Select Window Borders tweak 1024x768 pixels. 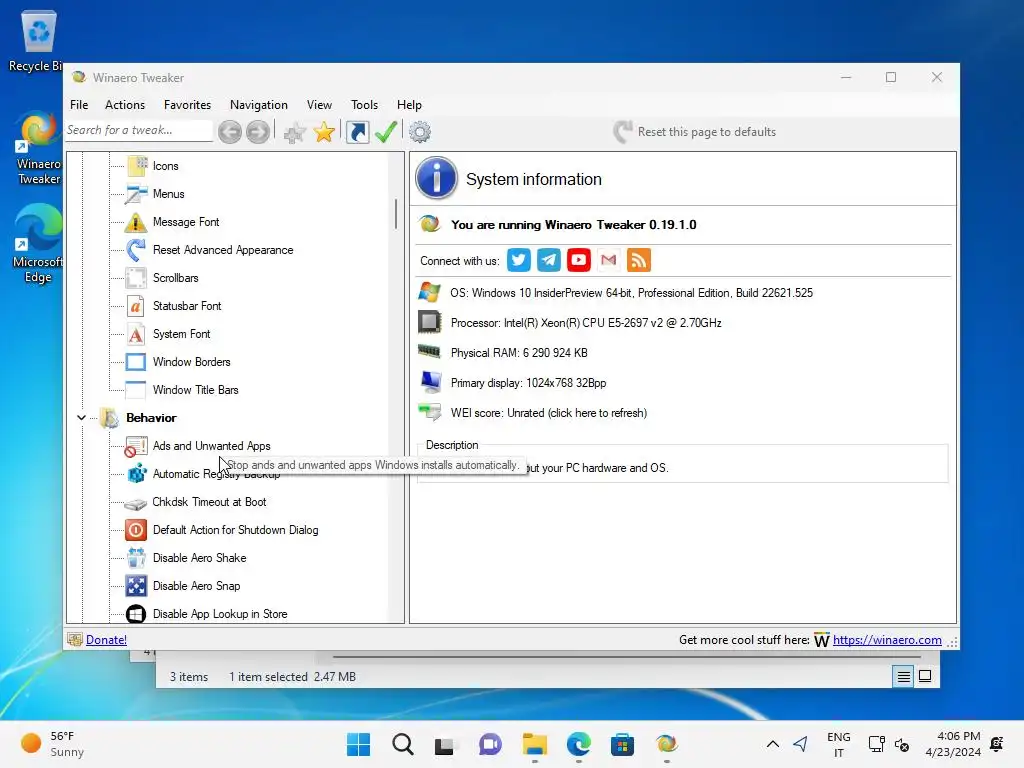pos(191,362)
